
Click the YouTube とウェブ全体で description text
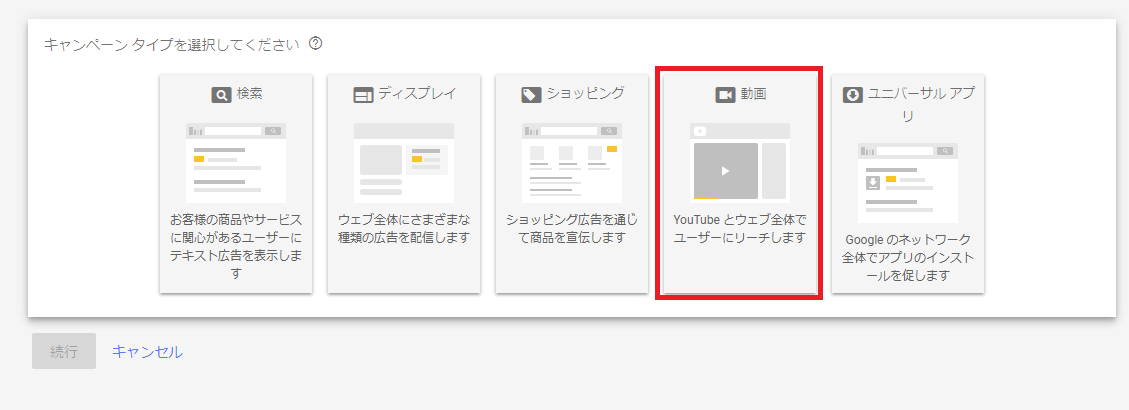coord(739,218)
